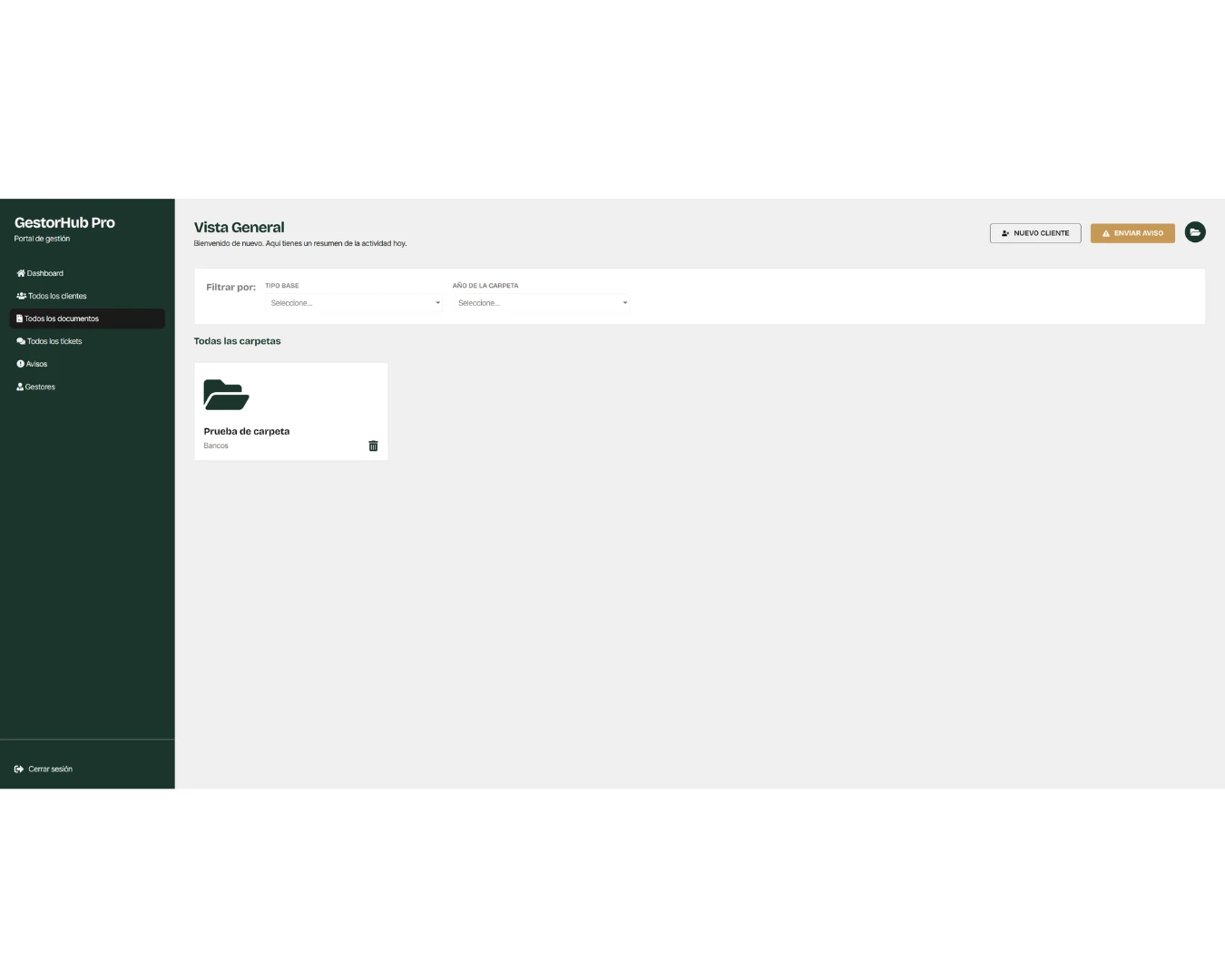The width and height of the screenshot is (1225, 980).
Task: Click the Cerrar sesión logout icon
Action: pos(19,769)
